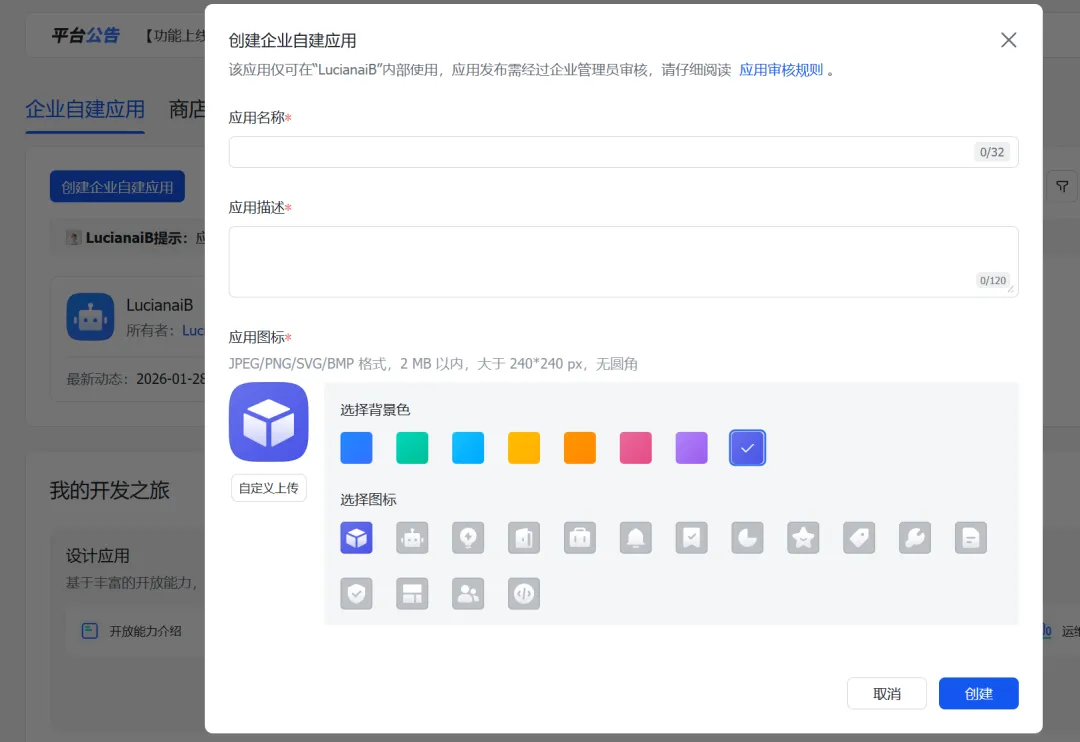Click the blue 创建 button
Viewport: 1080px width, 742px height.
(x=978, y=693)
